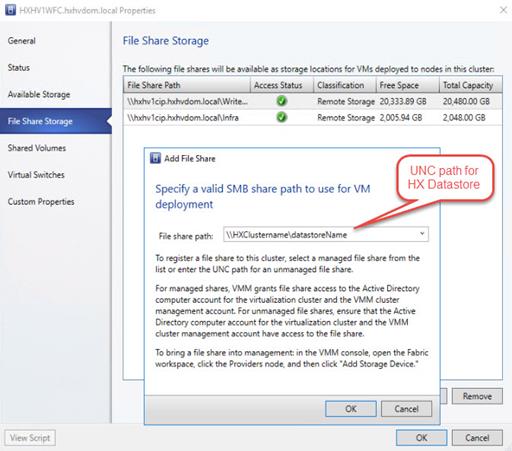Go to Virtual Switches page
This screenshot has height=451, width=512.
pyautogui.click(x=36, y=175)
